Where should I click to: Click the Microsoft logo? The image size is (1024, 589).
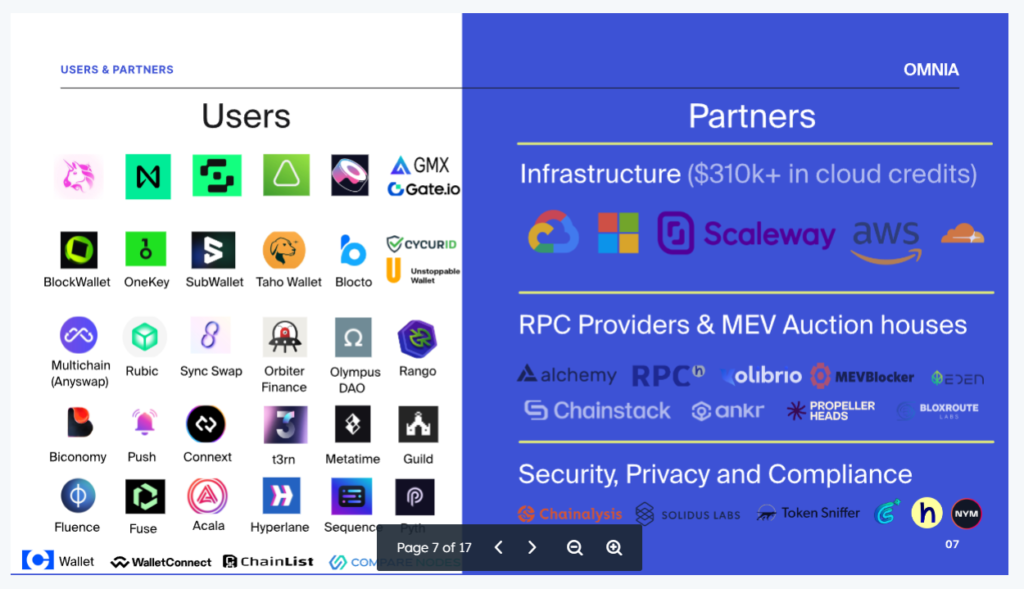[618, 232]
